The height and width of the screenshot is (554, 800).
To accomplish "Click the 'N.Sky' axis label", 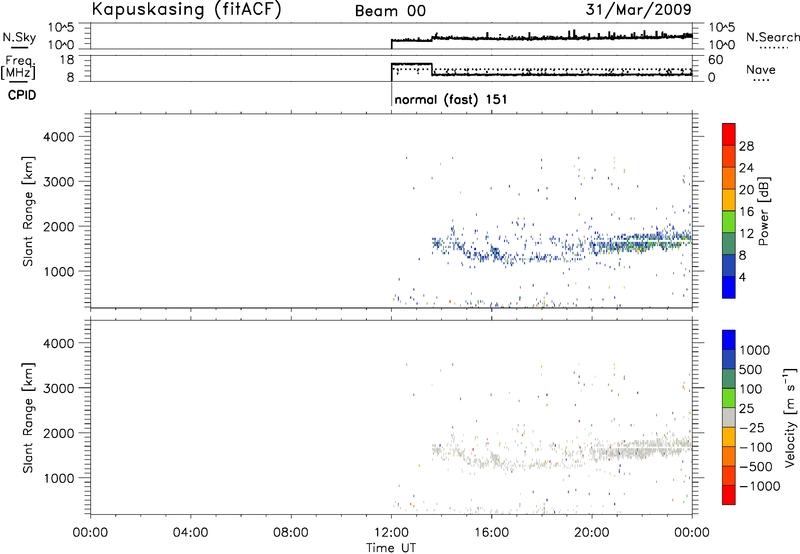I will [x=19, y=37].
